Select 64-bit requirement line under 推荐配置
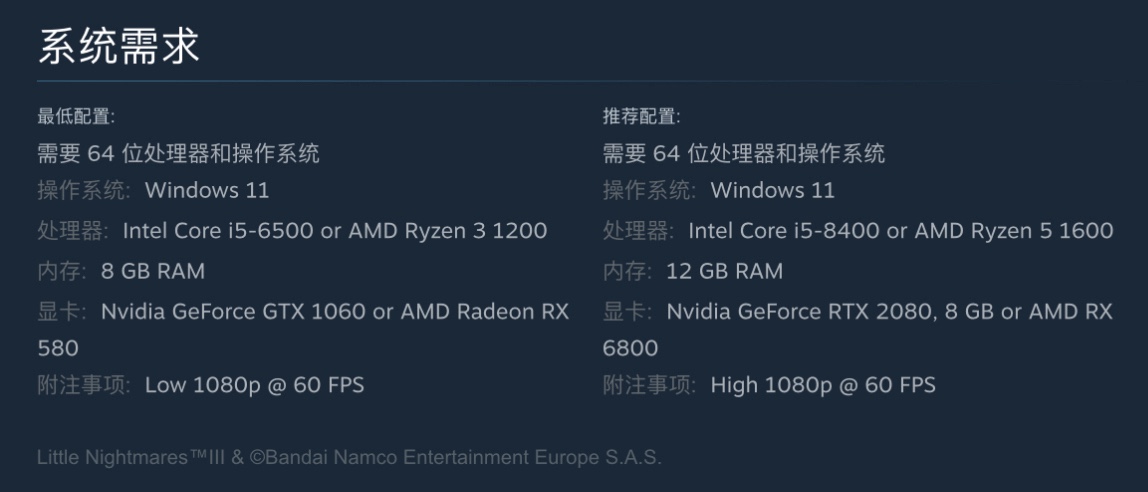This screenshot has width=1148, height=492. [743, 154]
